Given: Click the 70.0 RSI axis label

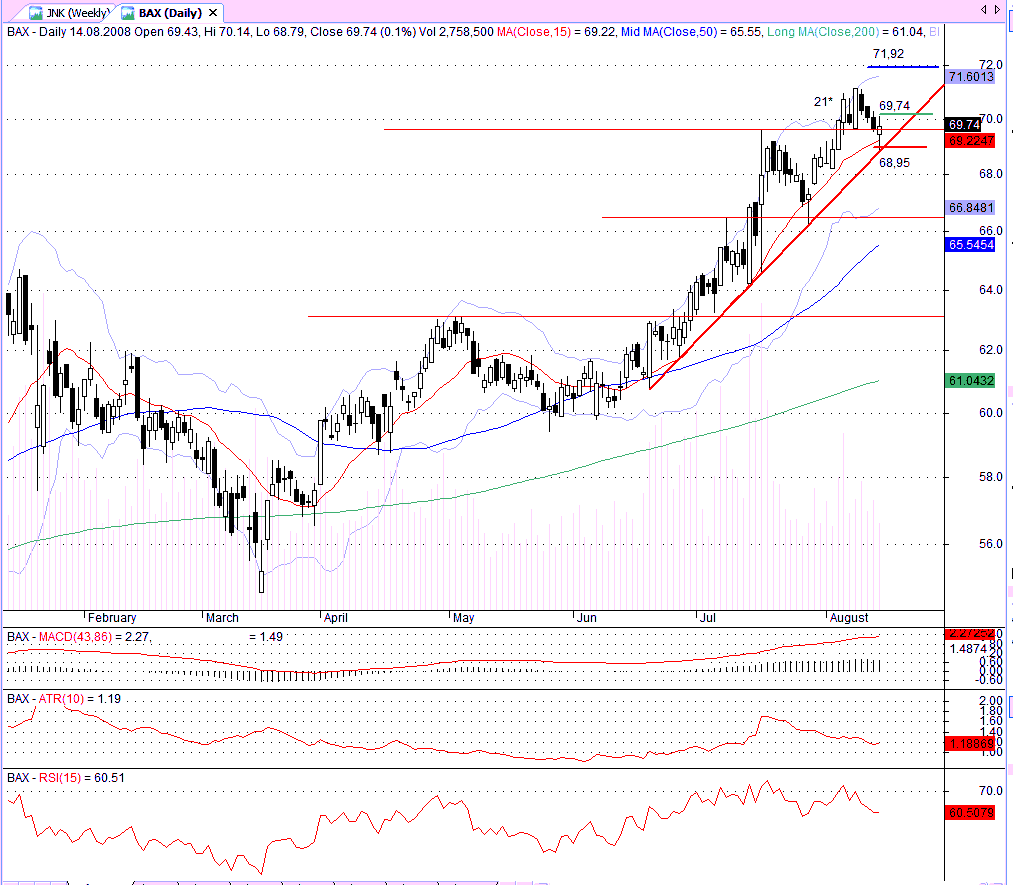Looking at the screenshot, I should 990,791.
